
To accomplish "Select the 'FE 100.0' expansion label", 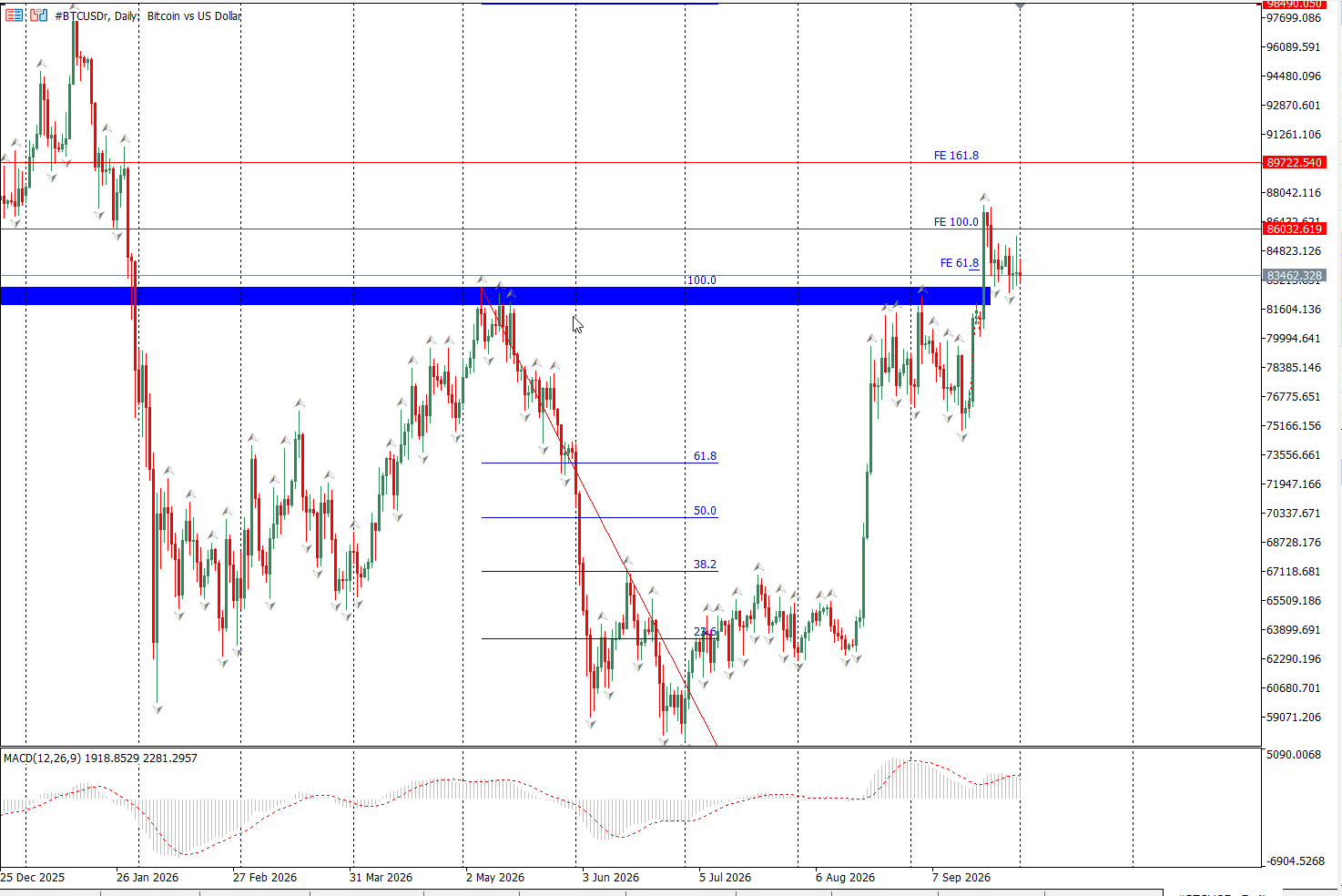I will coord(956,222).
